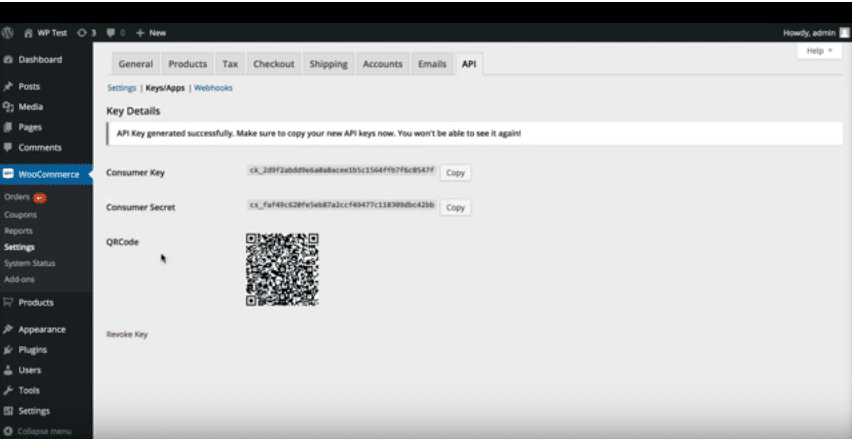Copy the Consumer Secret
The image size is (852, 439).
(455, 208)
